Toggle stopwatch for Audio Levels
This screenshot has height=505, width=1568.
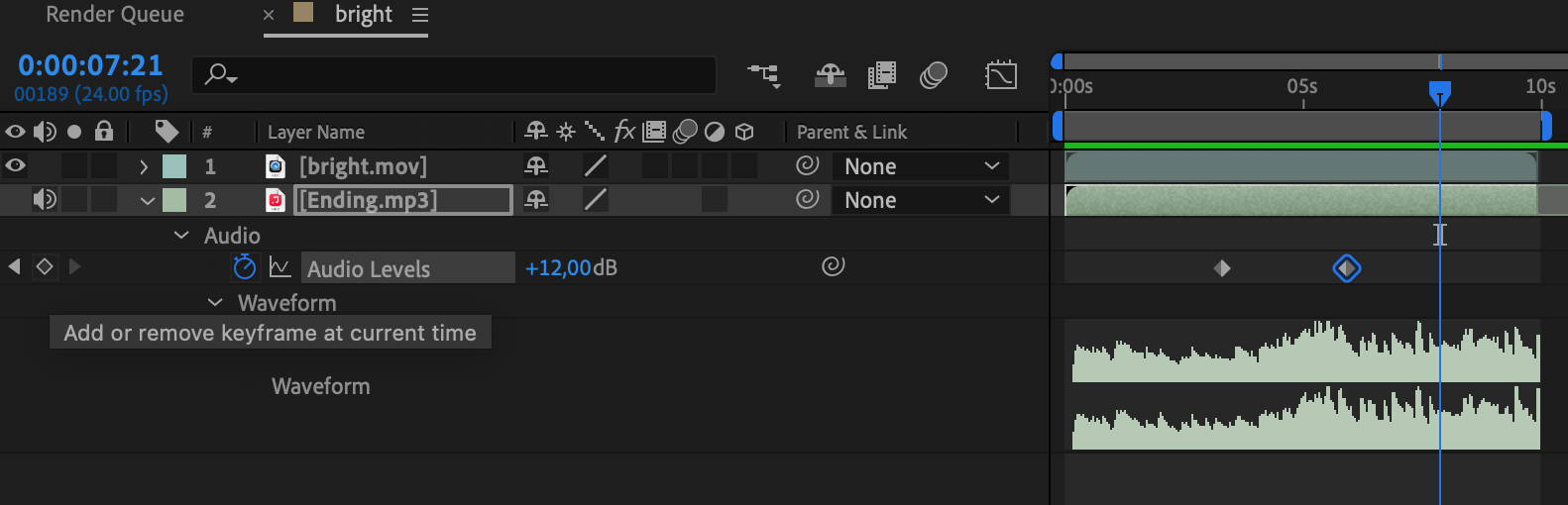click(x=245, y=267)
